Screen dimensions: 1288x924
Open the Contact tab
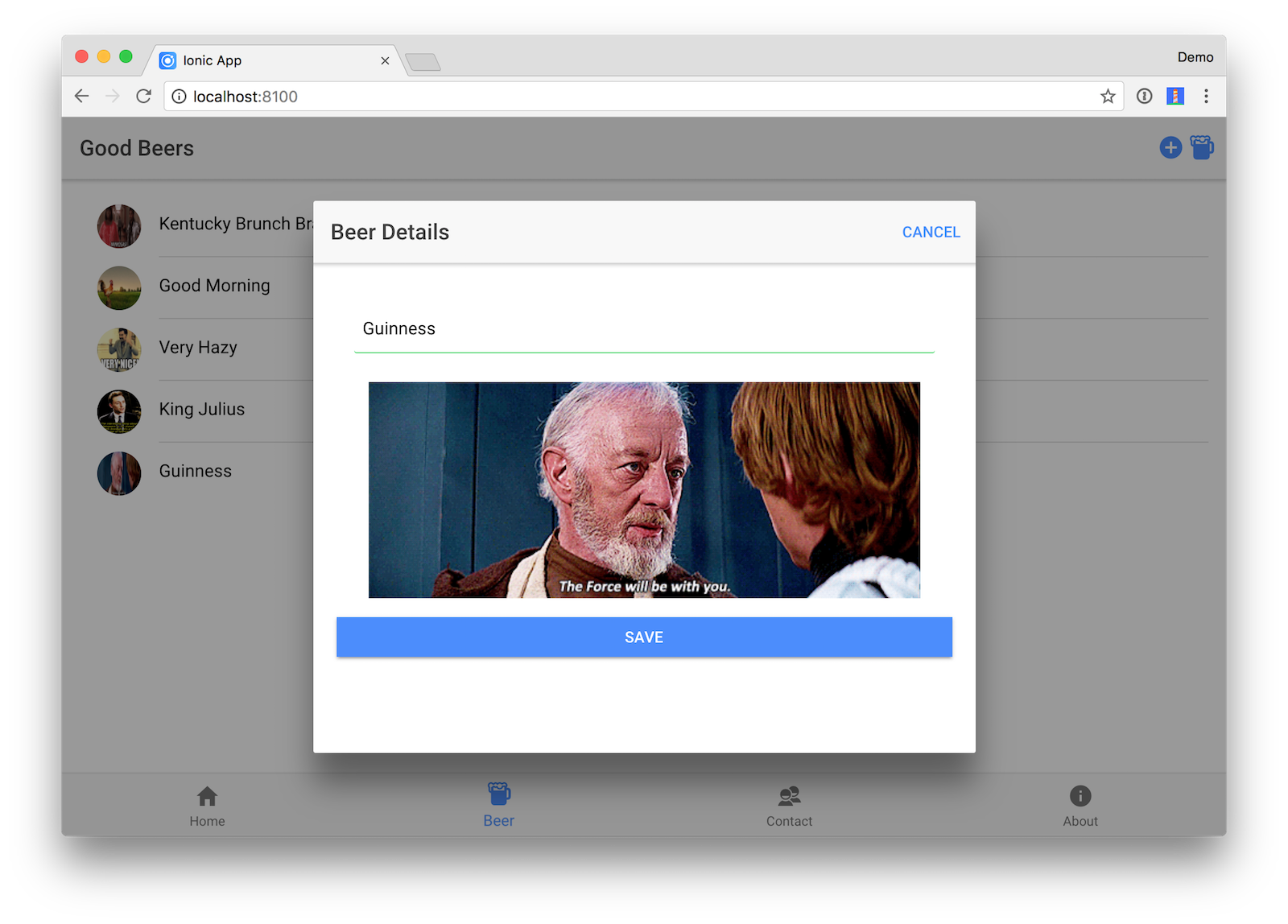coord(789,806)
